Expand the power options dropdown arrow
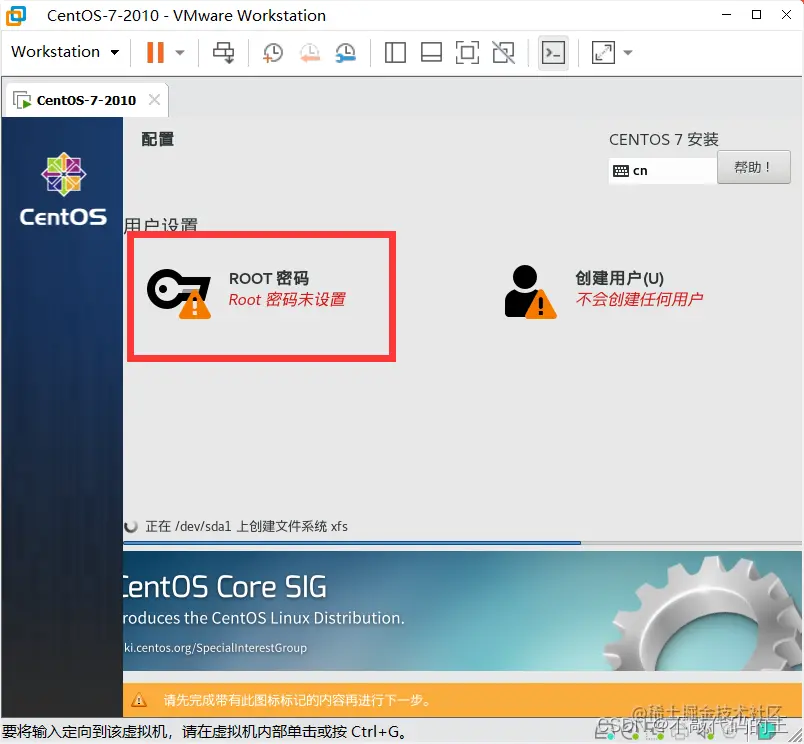The height and width of the screenshot is (744, 804). point(179,52)
